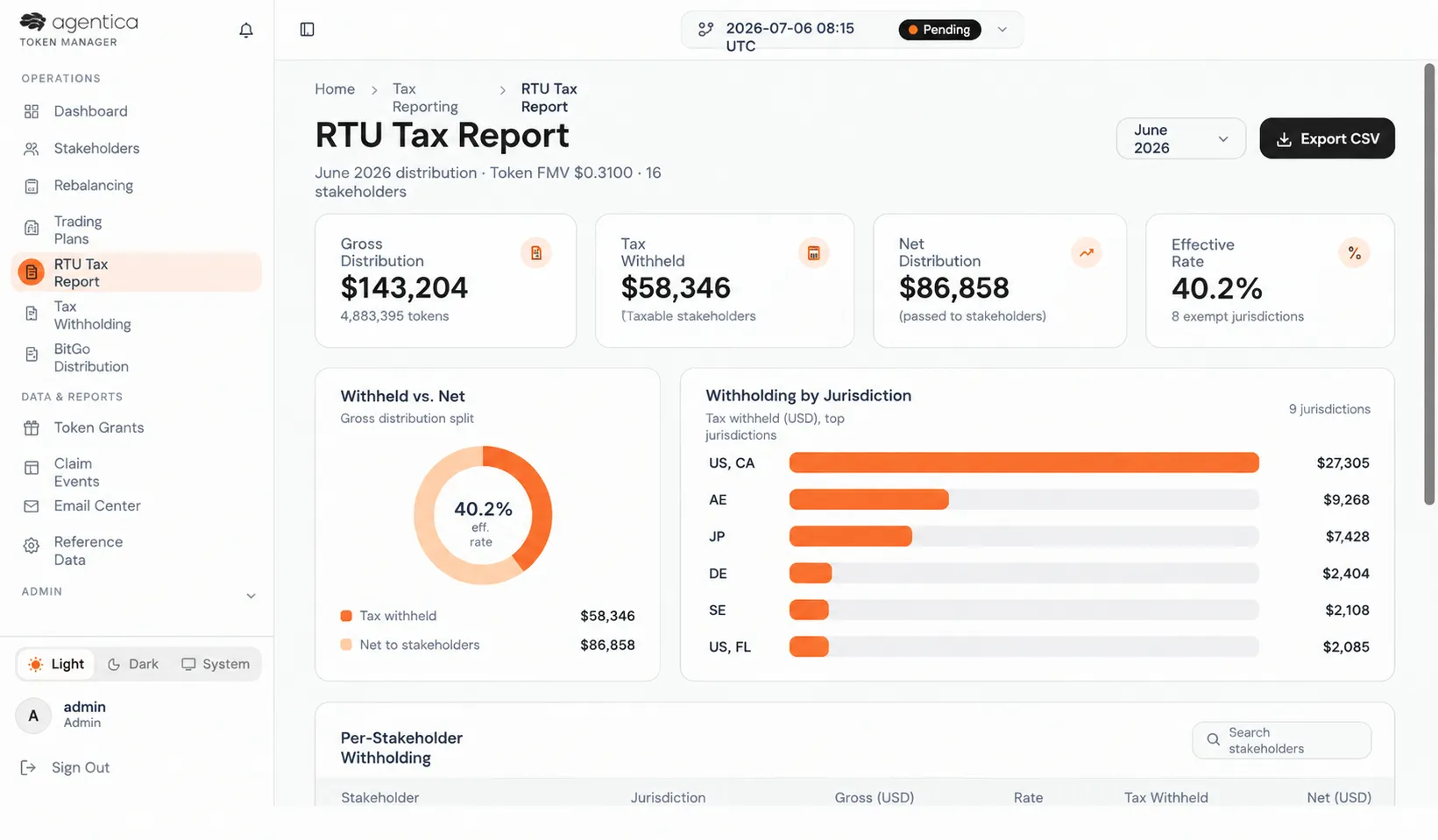The width and height of the screenshot is (1438, 840).
Task: Click the BitGo Distribution document icon
Action: 32,355
